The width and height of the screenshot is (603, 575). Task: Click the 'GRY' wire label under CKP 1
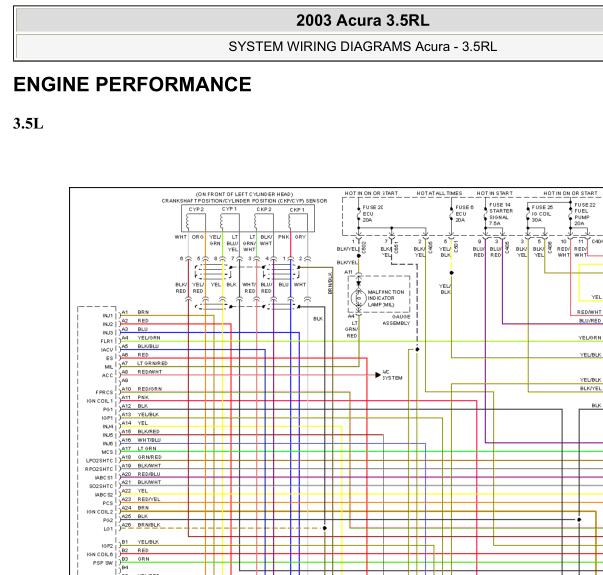(x=300, y=237)
